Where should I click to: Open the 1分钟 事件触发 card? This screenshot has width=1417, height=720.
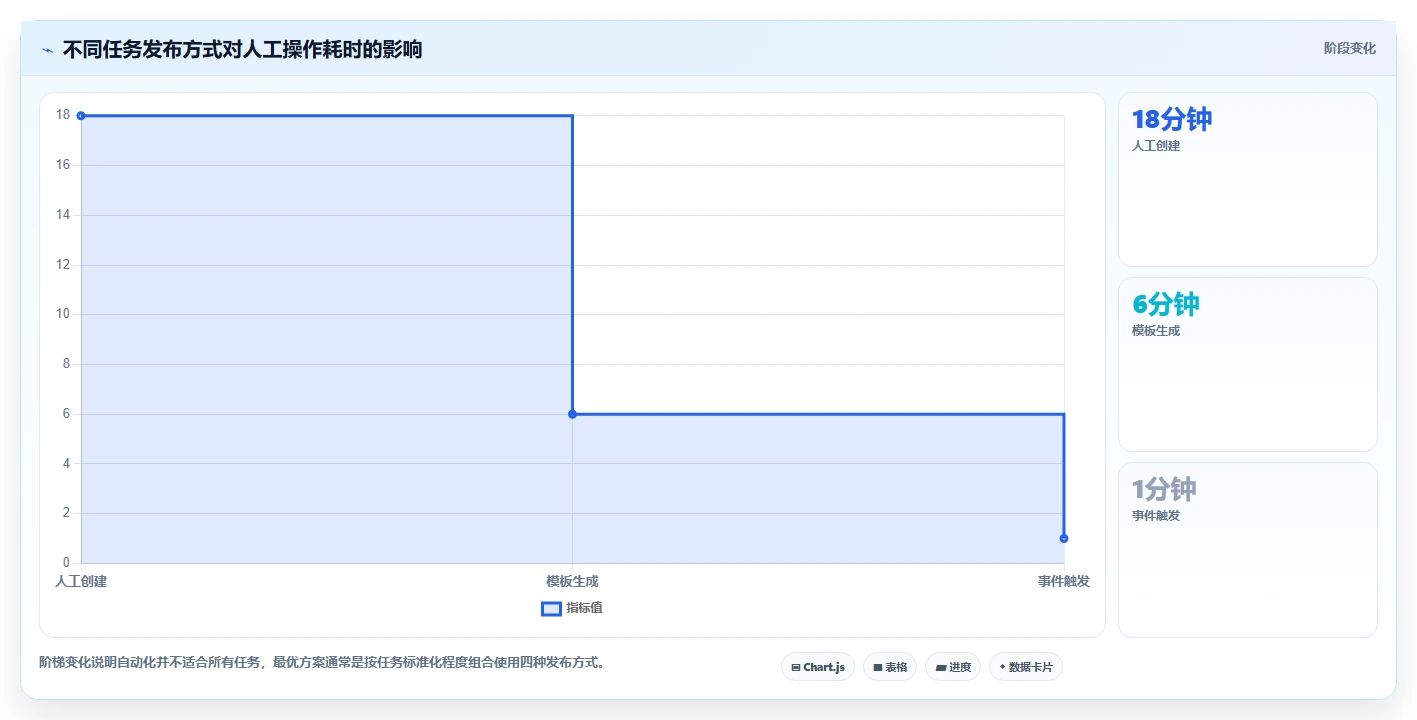1247,550
